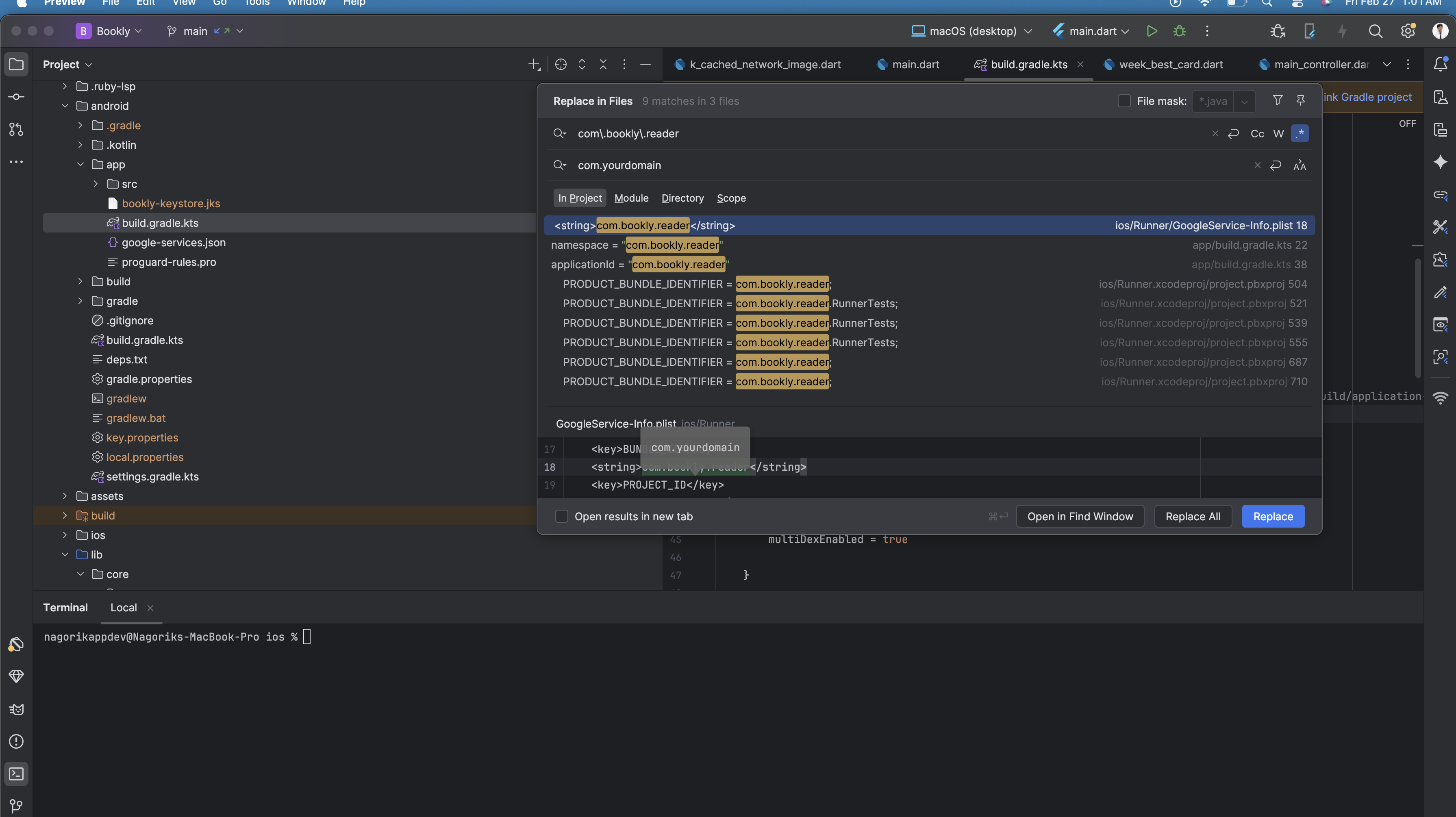Click the Gradle project link banner
The image size is (1456, 817).
[1367, 97]
